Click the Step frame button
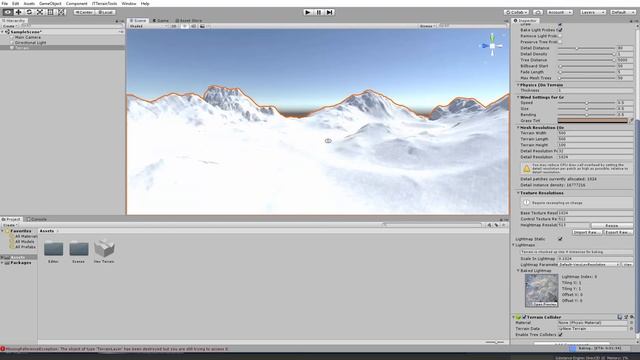This screenshot has width=640, height=360. tap(329, 12)
